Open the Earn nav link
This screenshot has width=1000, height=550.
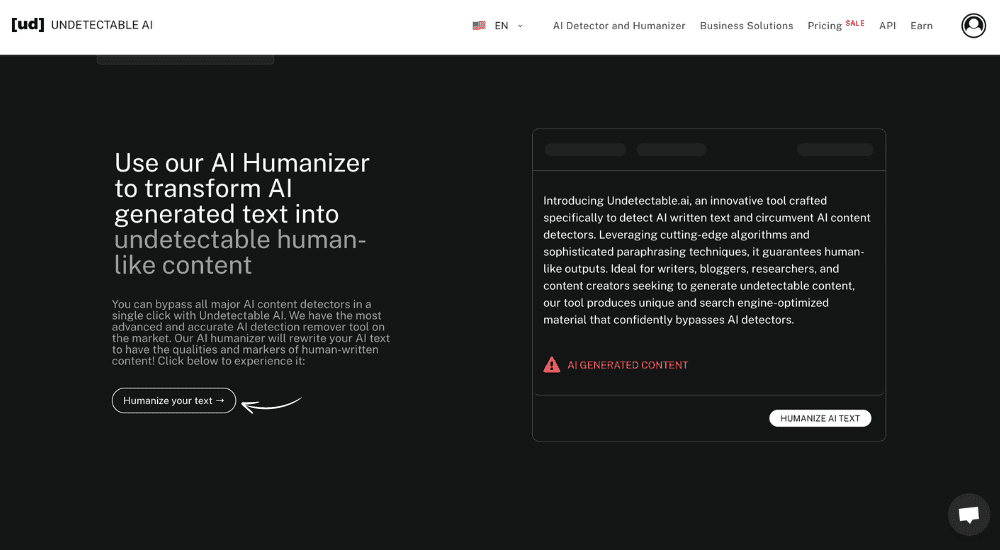tap(921, 26)
